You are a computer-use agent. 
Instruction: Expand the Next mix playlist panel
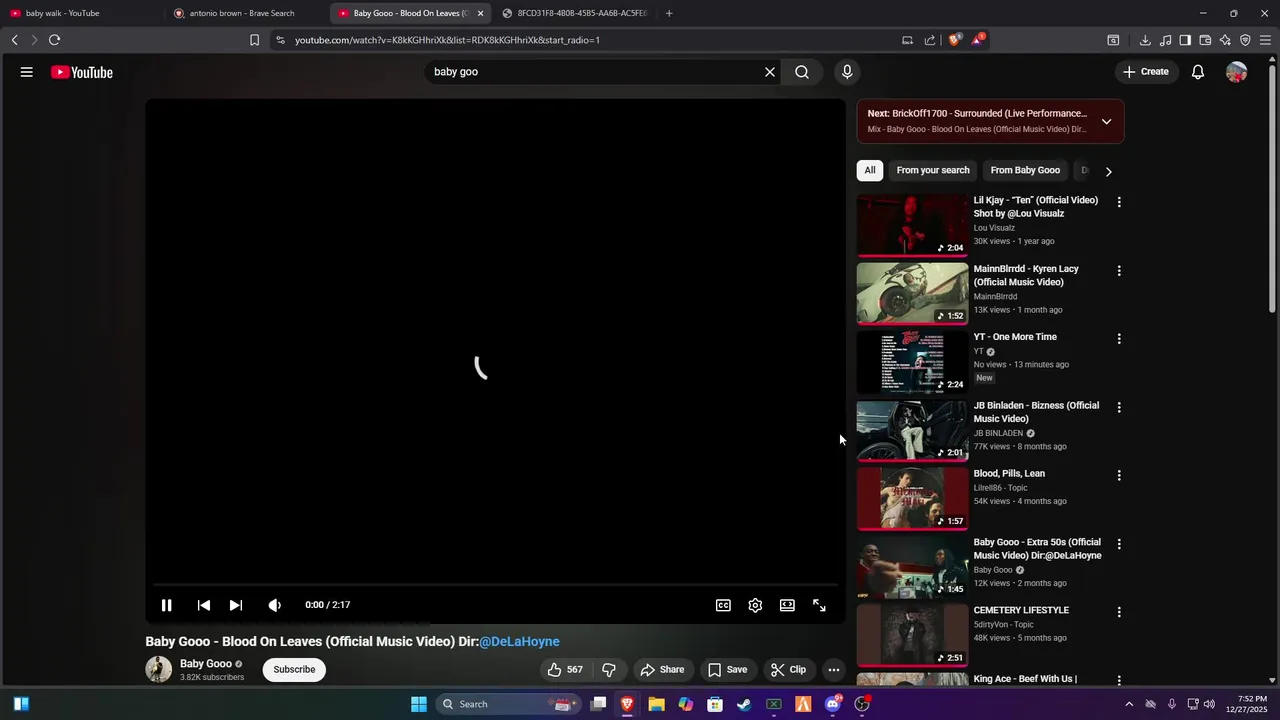[1106, 122]
